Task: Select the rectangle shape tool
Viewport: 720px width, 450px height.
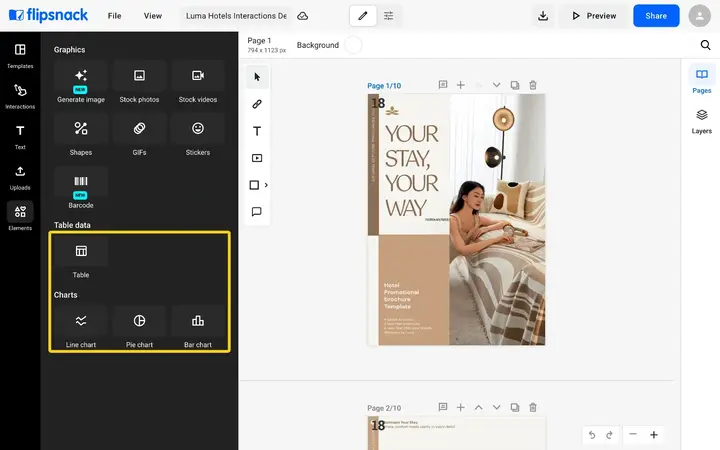Action: coord(254,185)
